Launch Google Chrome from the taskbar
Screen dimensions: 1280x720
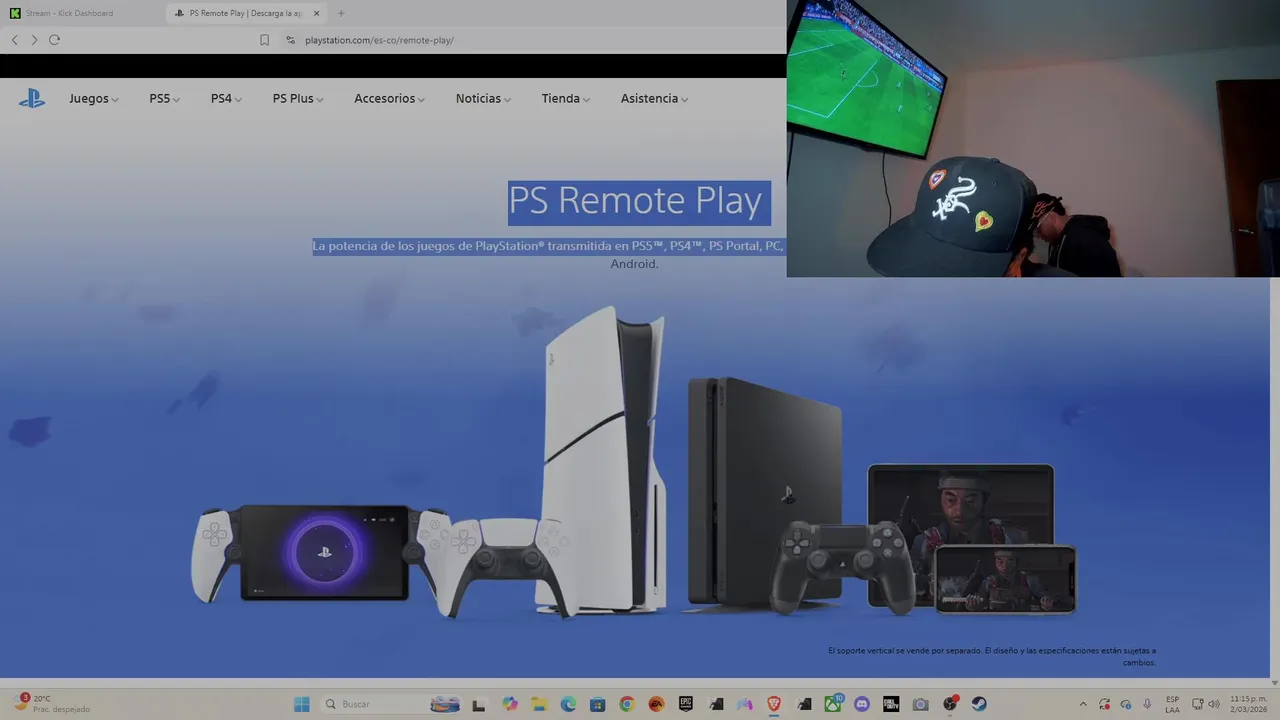pyautogui.click(x=627, y=704)
